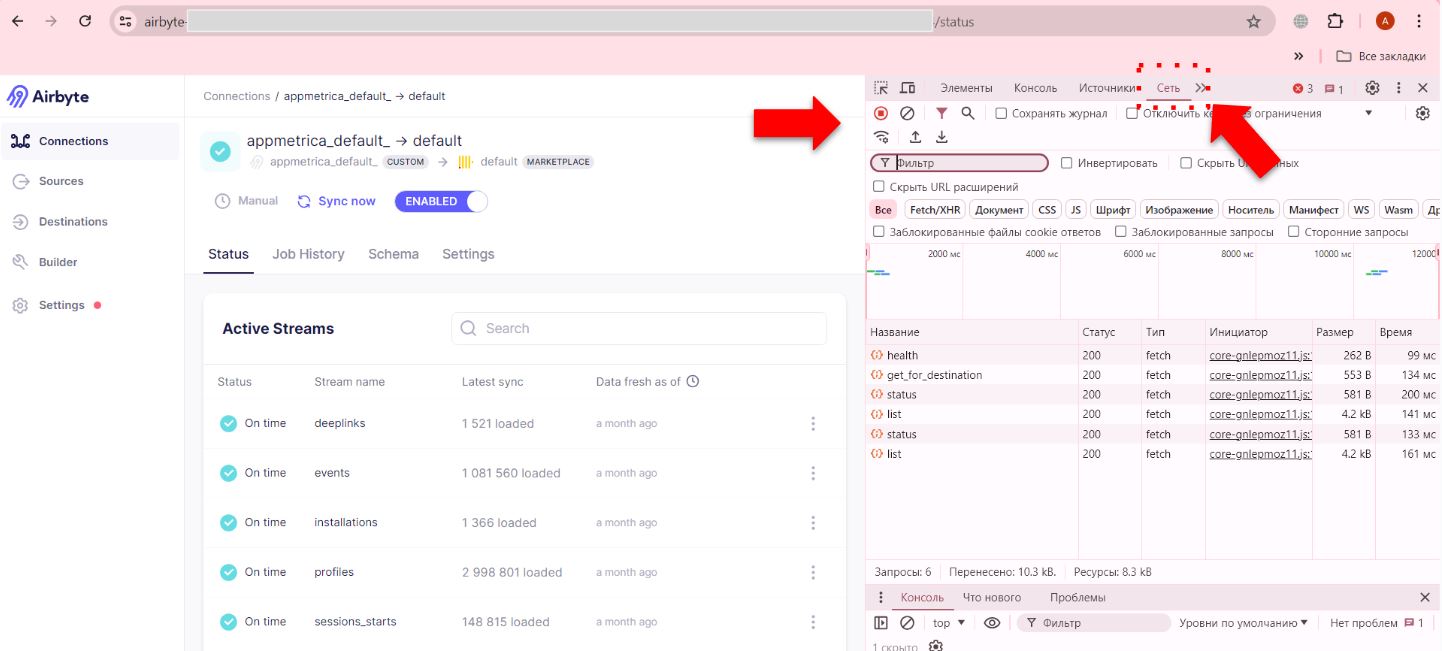Open the options menu for sessions_starts stream
1442x651 pixels.
[813, 622]
